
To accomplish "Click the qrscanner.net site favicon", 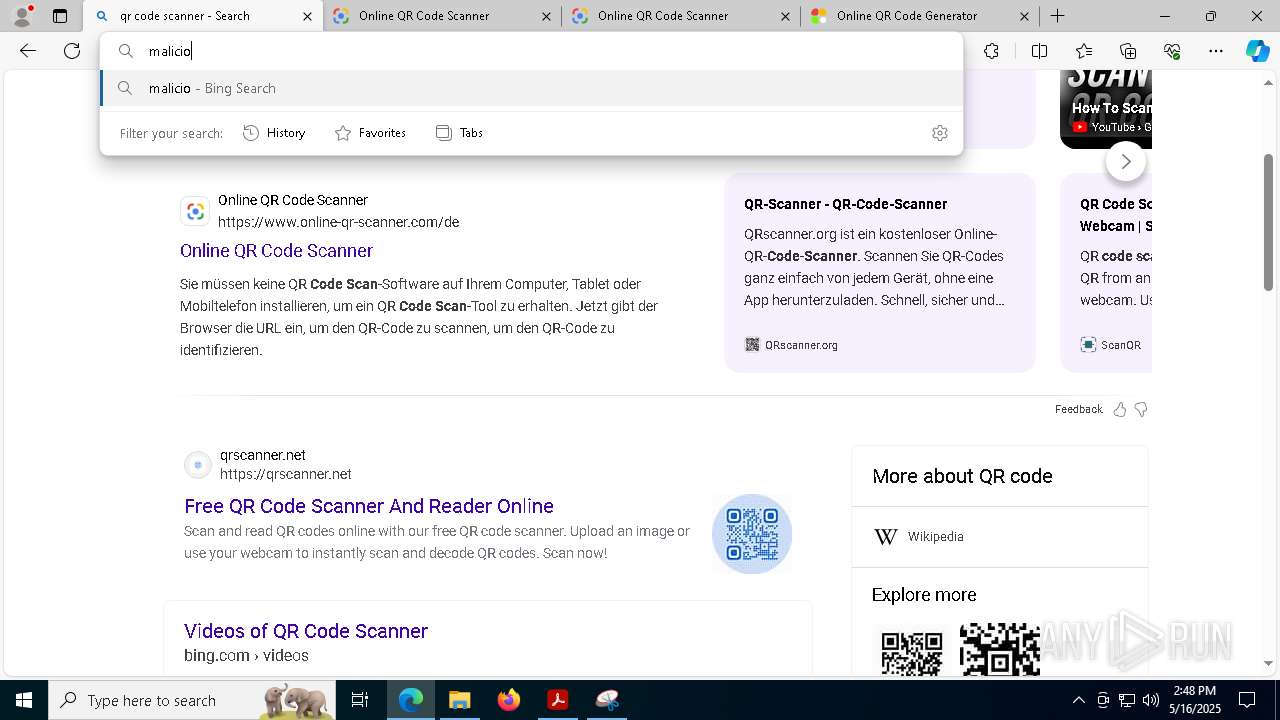I will (x=198, y=465).
